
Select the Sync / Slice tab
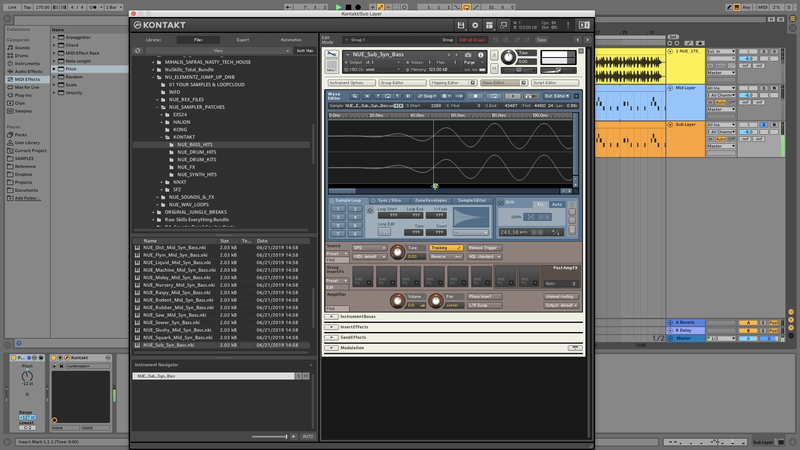389,201
